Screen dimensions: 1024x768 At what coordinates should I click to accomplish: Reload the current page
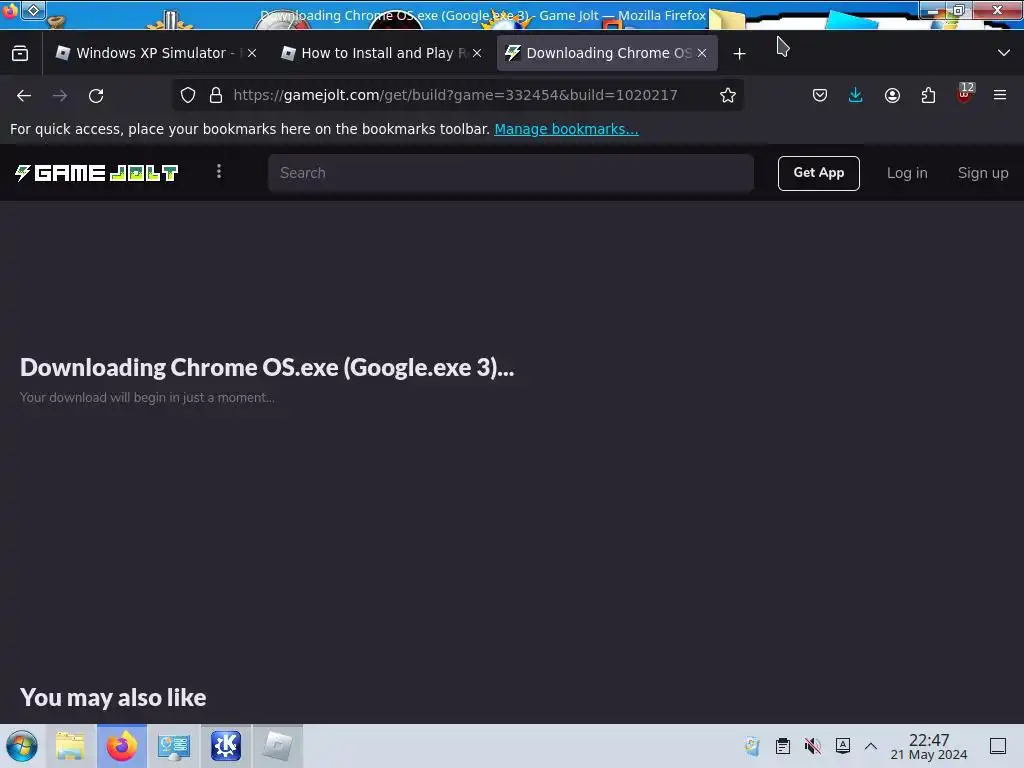pos(96,96)
